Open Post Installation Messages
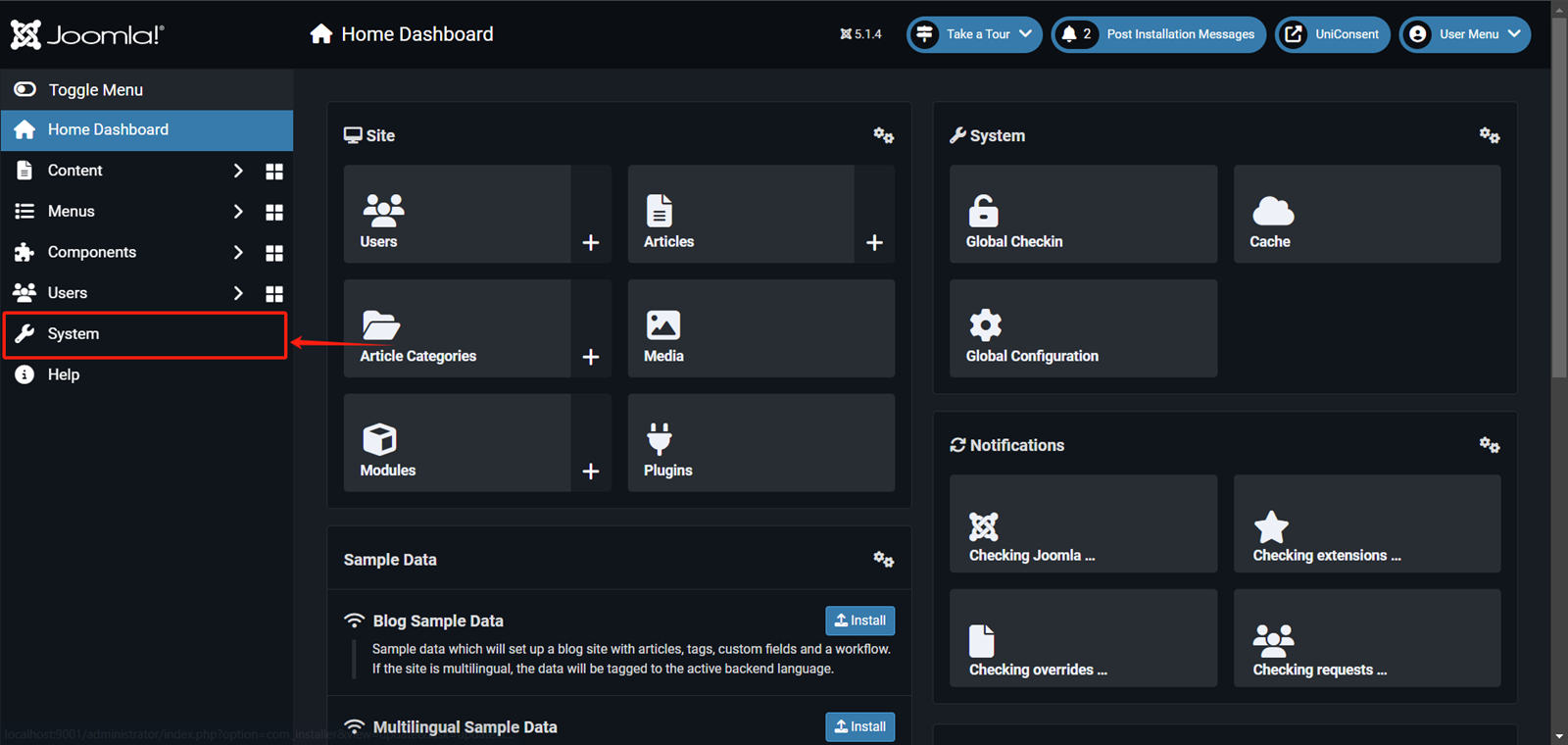This screenshot has width=1568, height=745. point(1158,34)
